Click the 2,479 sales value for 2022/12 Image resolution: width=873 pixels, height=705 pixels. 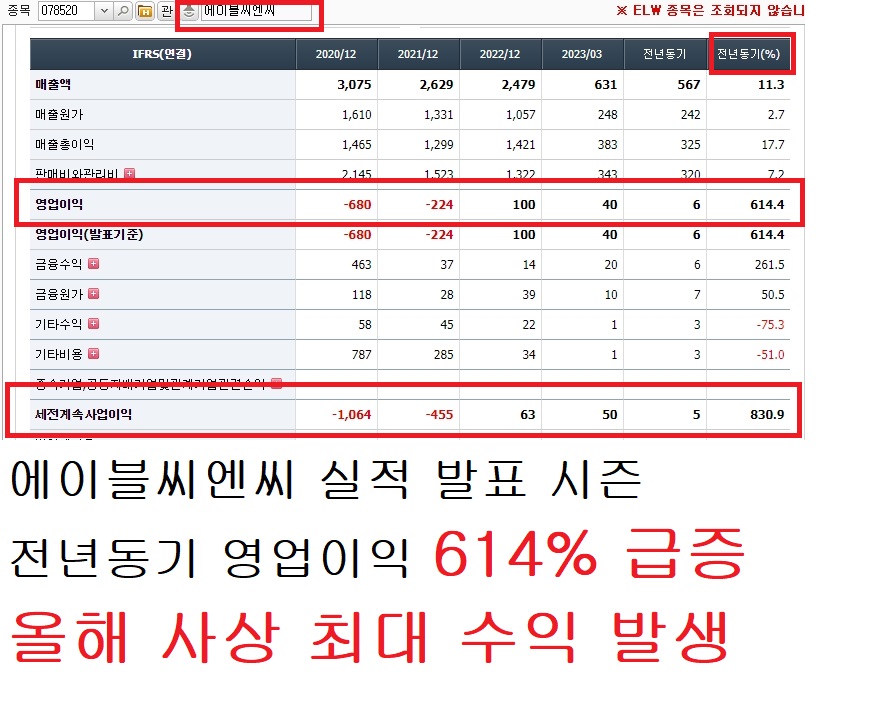point(518,85)
